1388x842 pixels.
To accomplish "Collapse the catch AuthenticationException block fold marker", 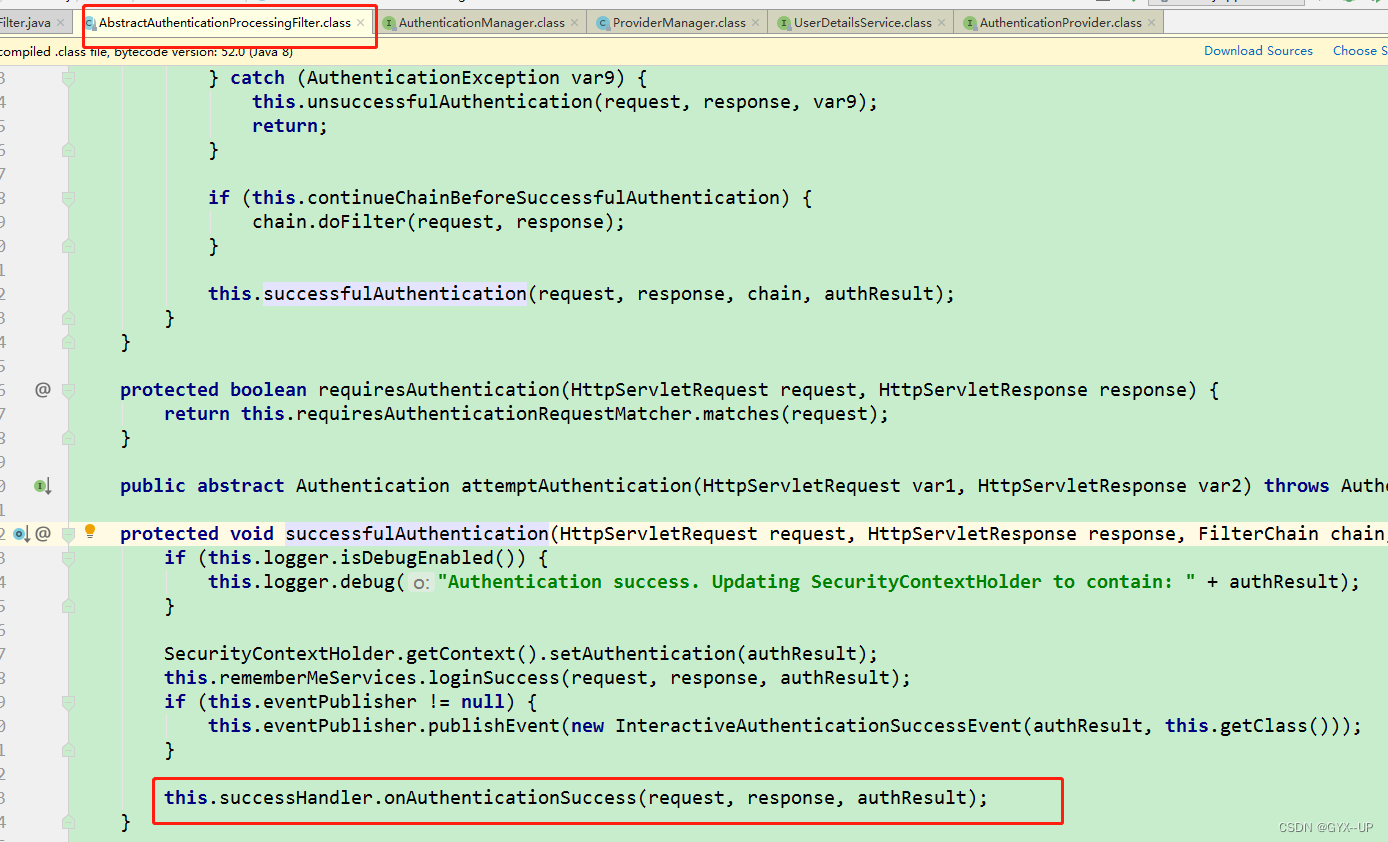I will tap(68, 78).
